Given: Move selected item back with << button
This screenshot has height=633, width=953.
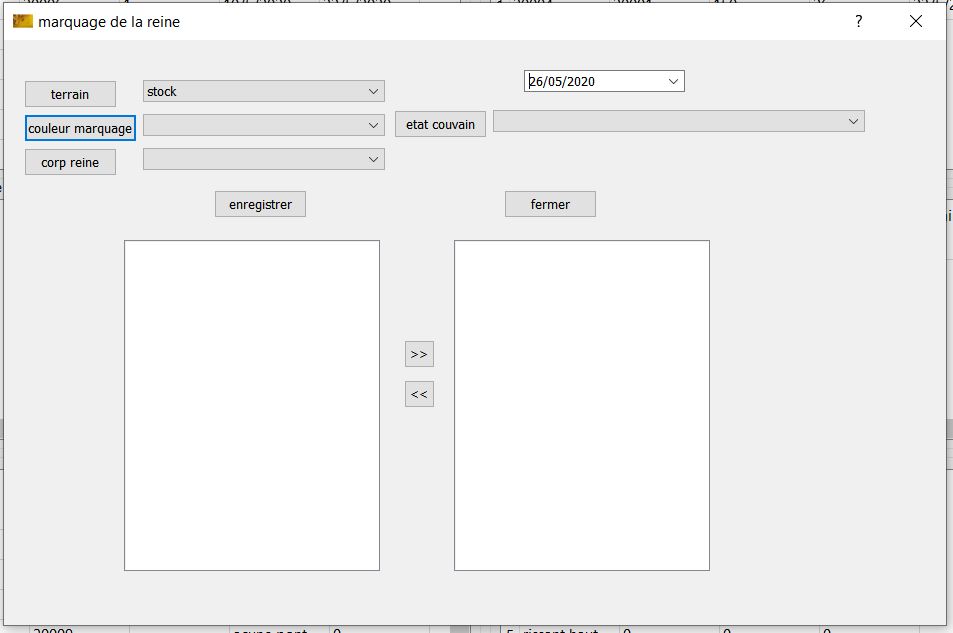Looking at the screenshot, I should click(x=419, y=394).
